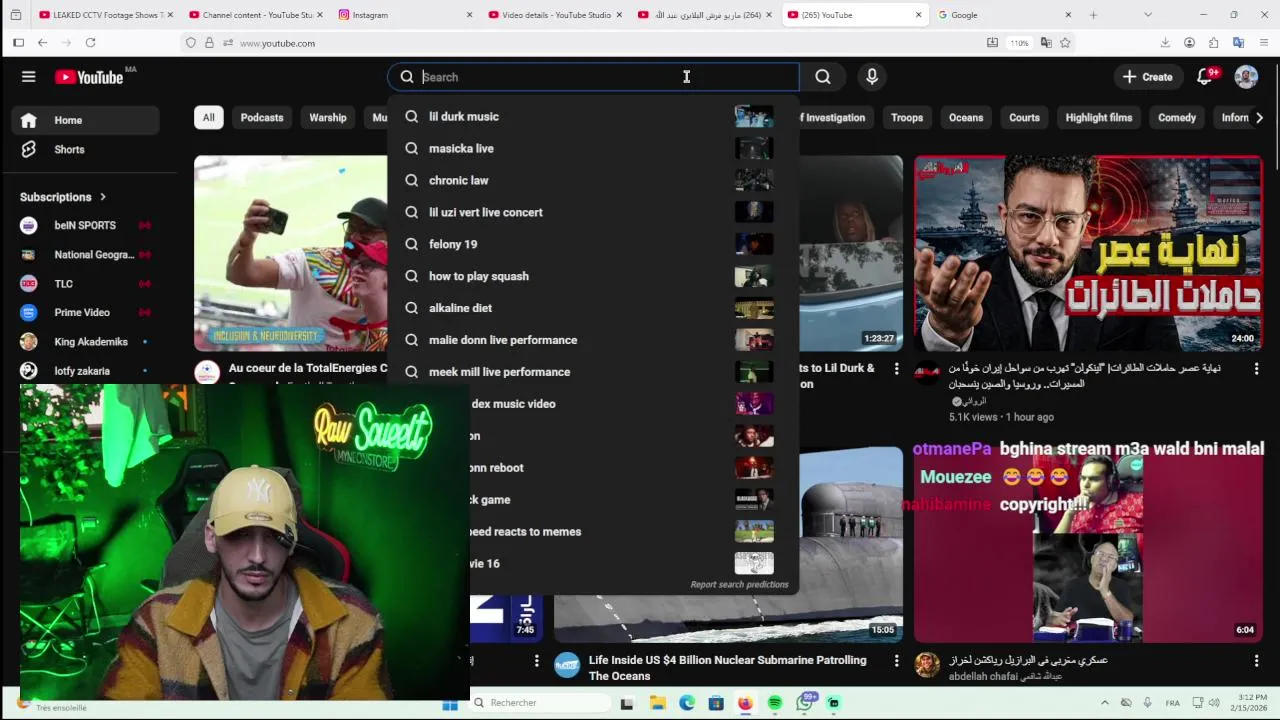Viewport: 1280px width, 720px height.
Task: Choose 'malie donn live performance' suggestion
Action: [x=593, y=340]
